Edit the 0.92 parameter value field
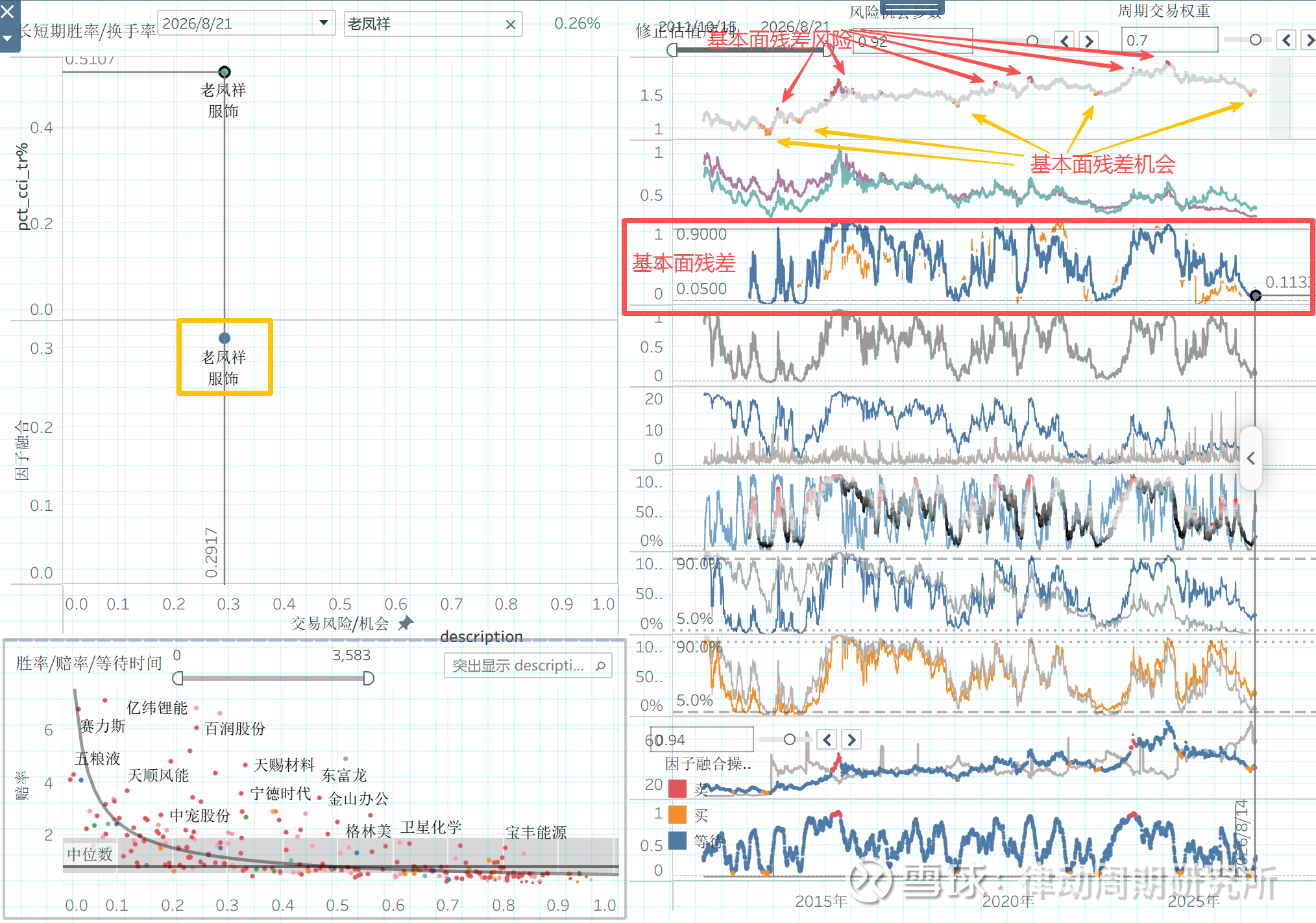The width and height of the screenshot is (1316, 923). (912, 41)
